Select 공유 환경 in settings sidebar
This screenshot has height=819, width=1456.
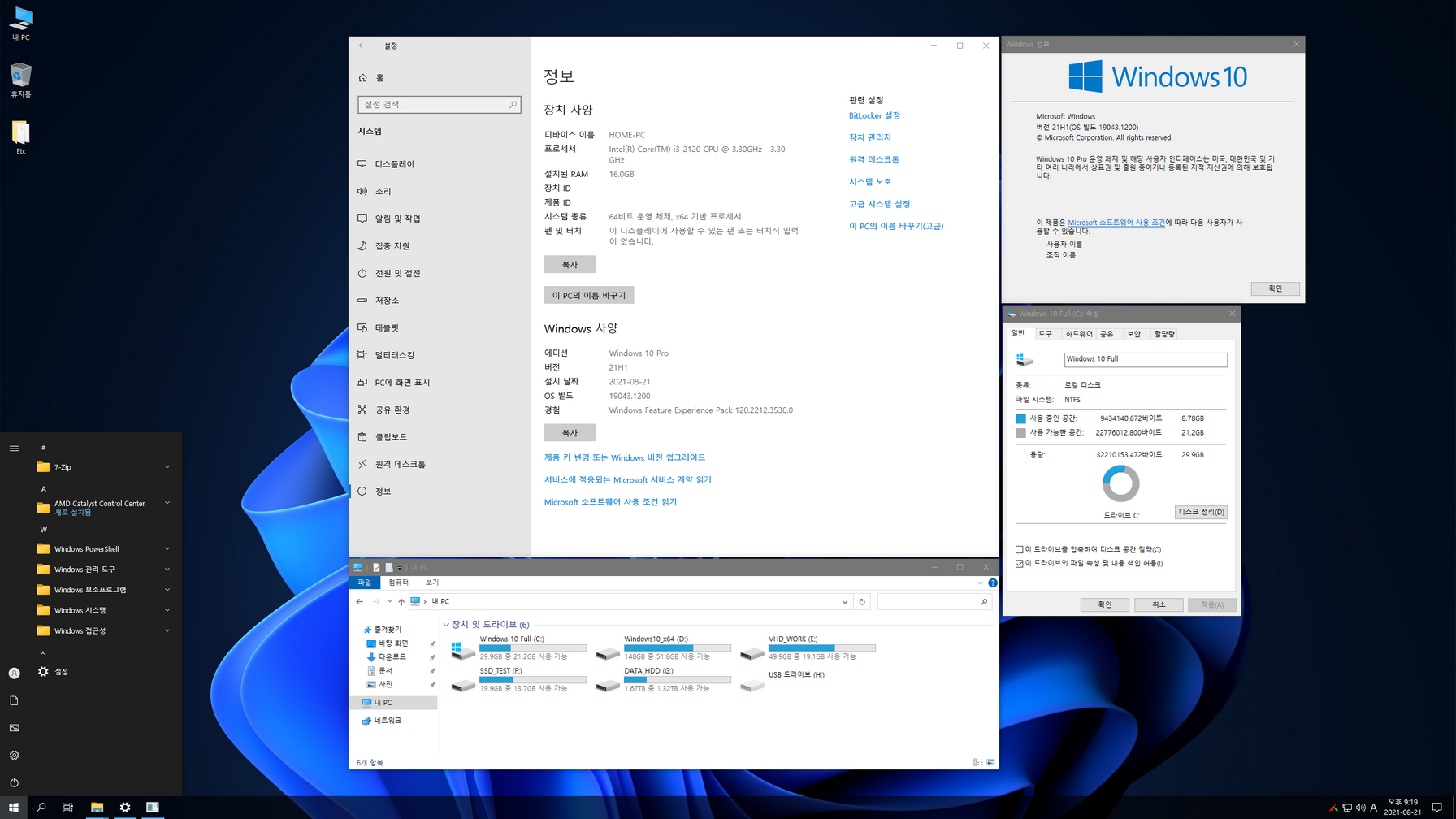point(440,409)
